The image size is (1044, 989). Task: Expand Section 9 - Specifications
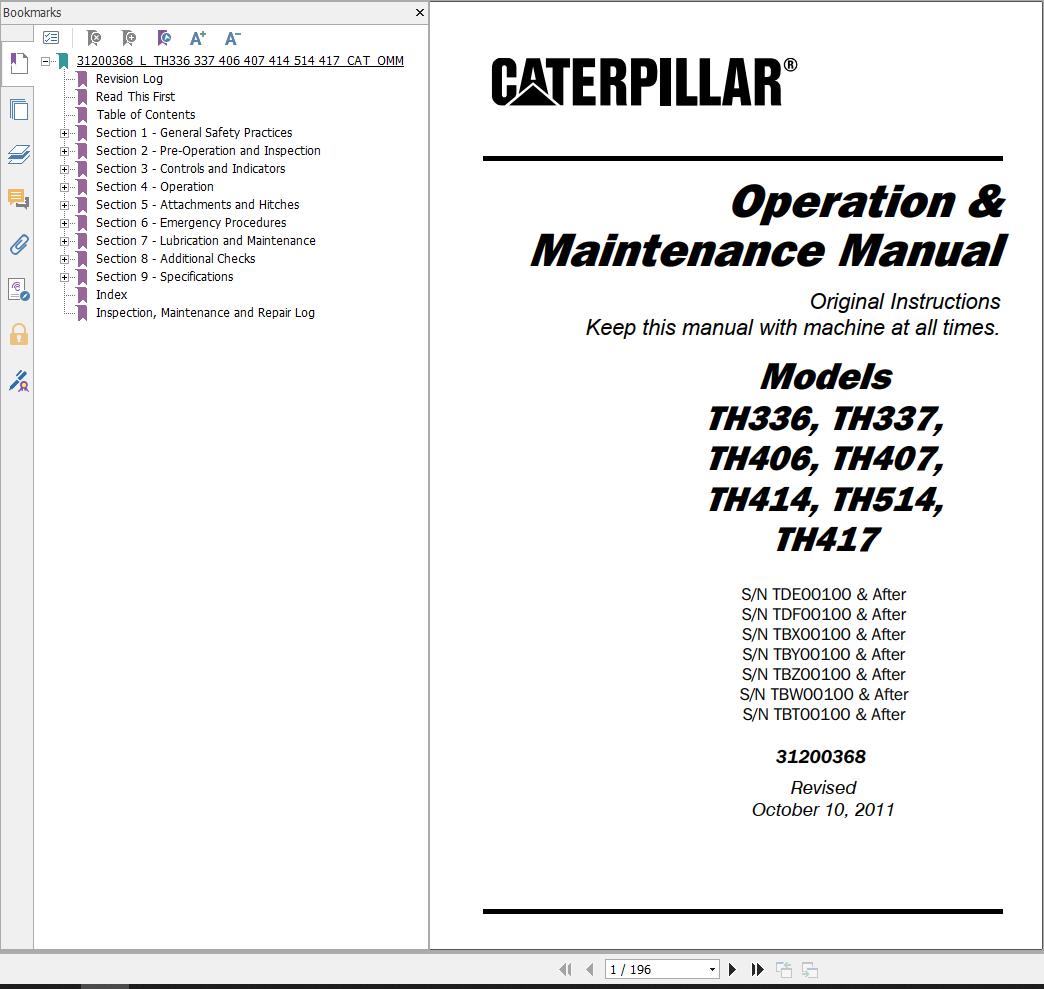coord(65,277)
